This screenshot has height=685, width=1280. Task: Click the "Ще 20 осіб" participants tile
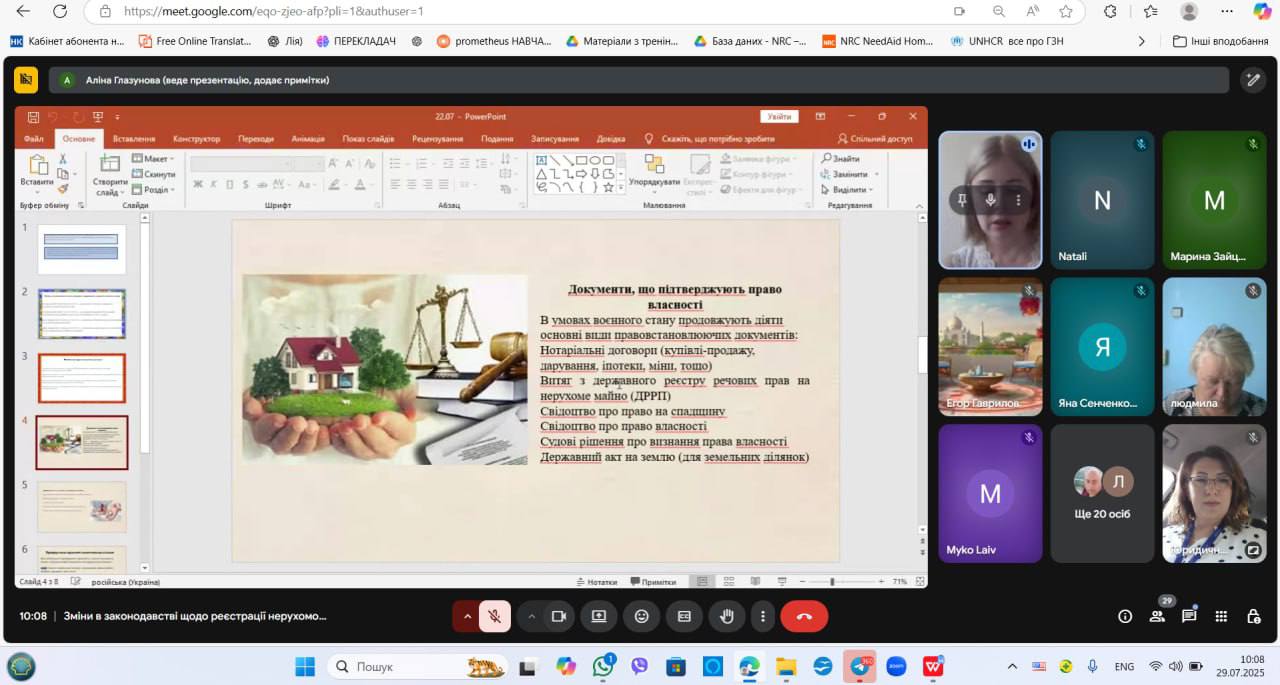pyautogui.click(x=1102, y=493)
